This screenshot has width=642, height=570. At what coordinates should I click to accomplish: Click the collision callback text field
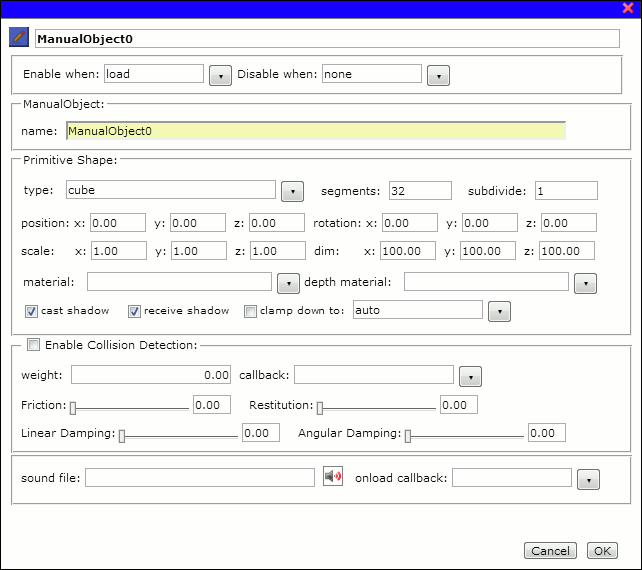tap(374, 375)
